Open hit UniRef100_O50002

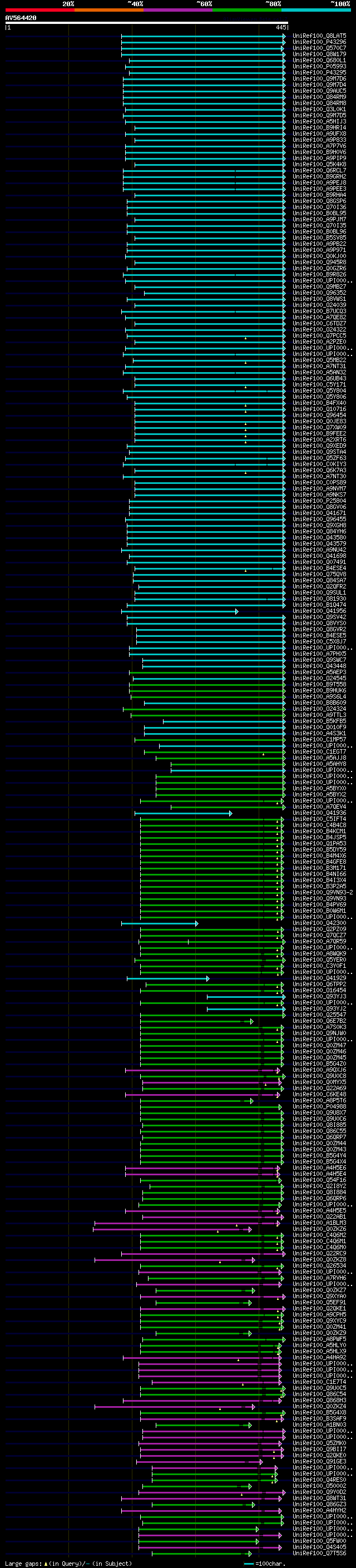[x=319, y=1485]
